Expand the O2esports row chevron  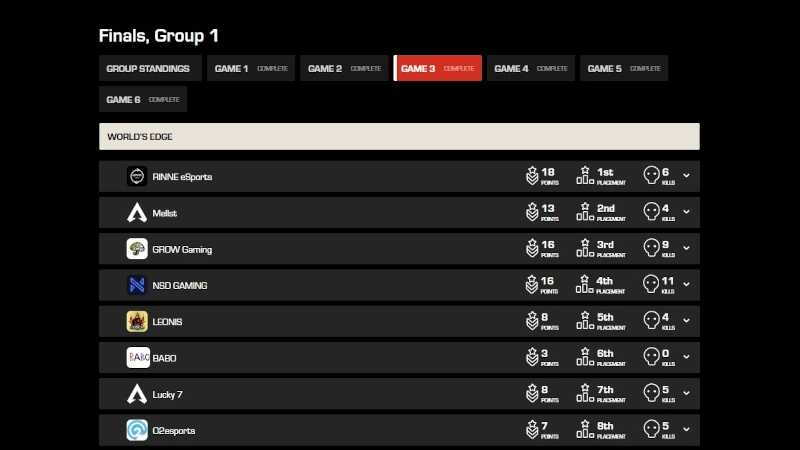(x=686, y=429)
